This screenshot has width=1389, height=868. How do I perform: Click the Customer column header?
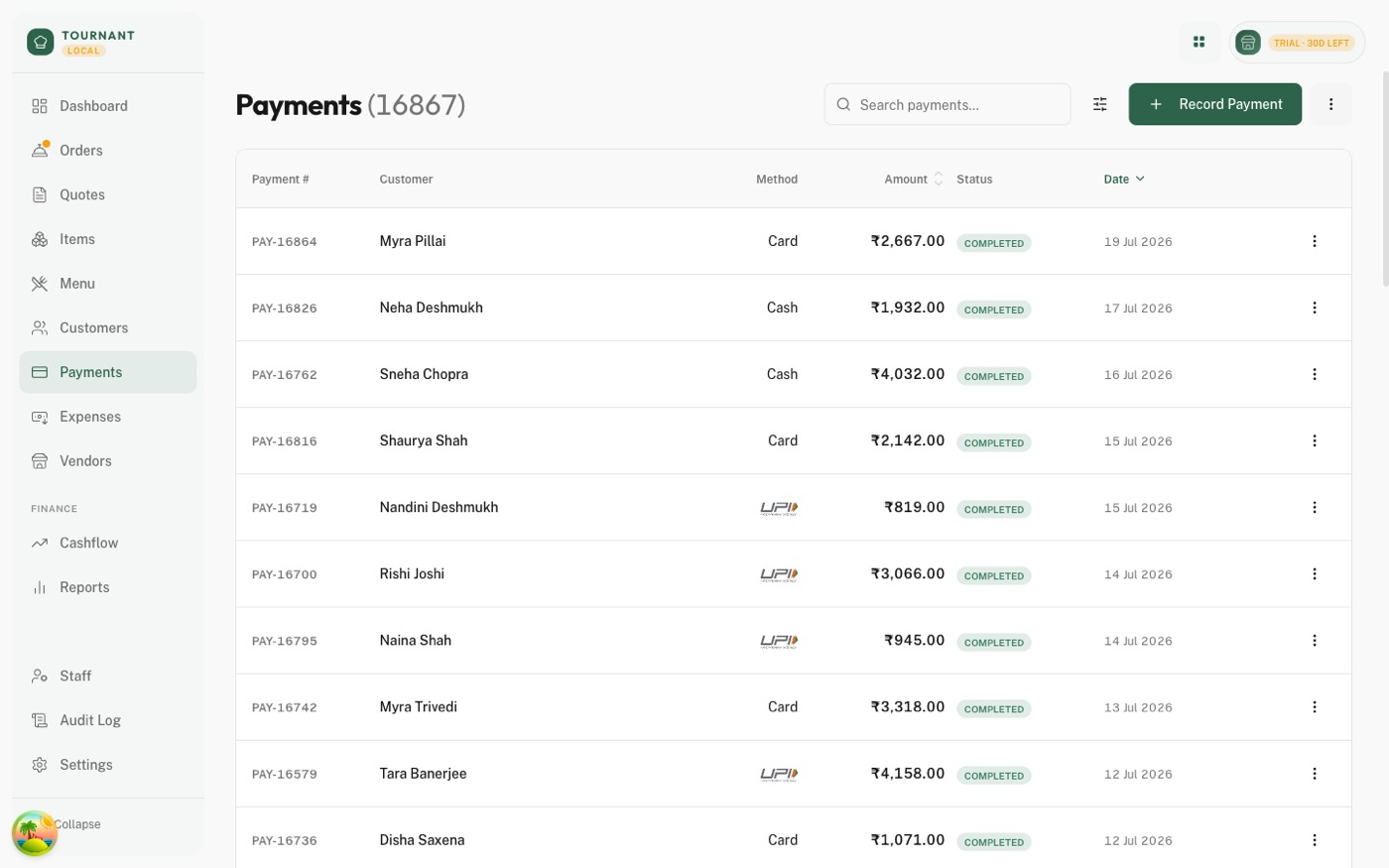[406, 180]
